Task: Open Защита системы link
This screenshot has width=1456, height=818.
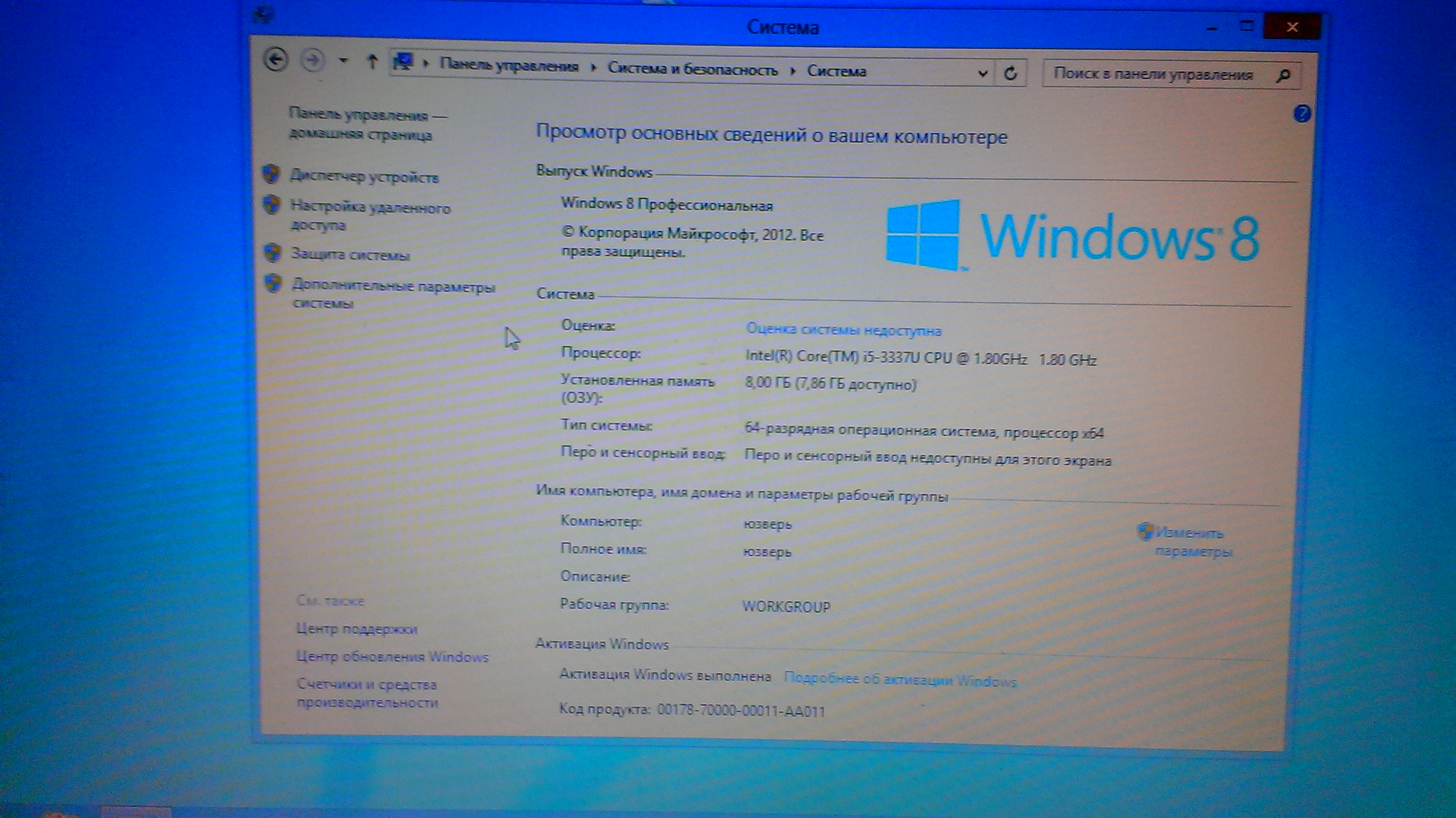Action: [x=350, y=255]
